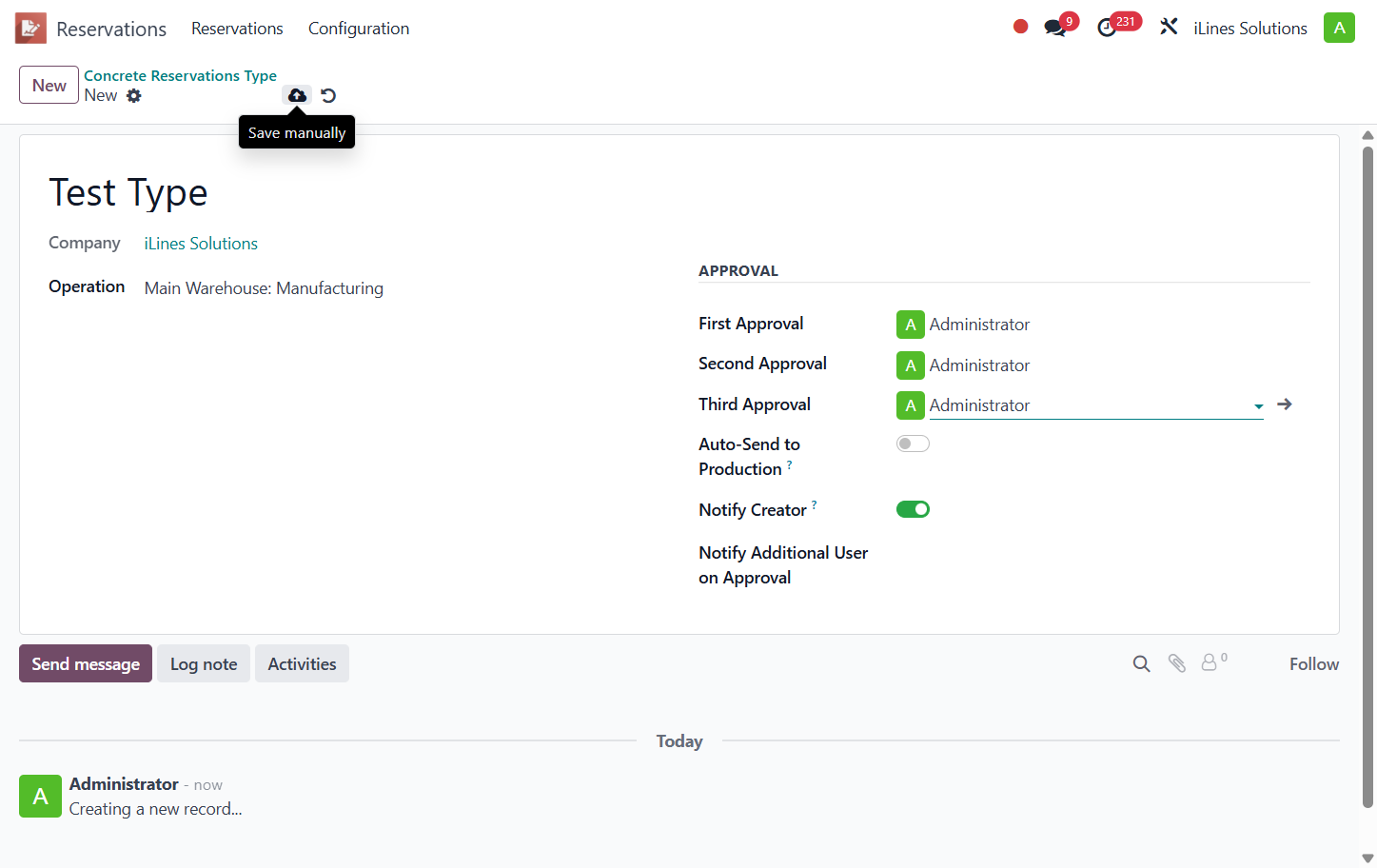Attach files using the paperclip icon

[x=1177, y=663]
